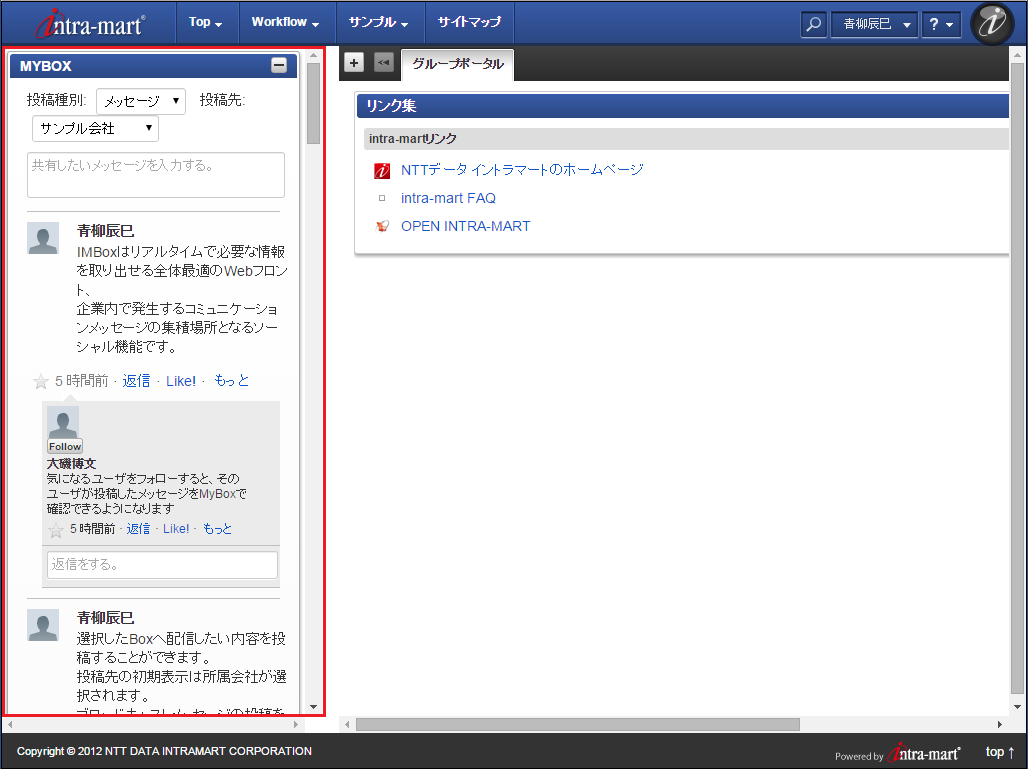Click the 返信をする reply input field
This screenshot has width=1028, height=769.
click(162, 564)
